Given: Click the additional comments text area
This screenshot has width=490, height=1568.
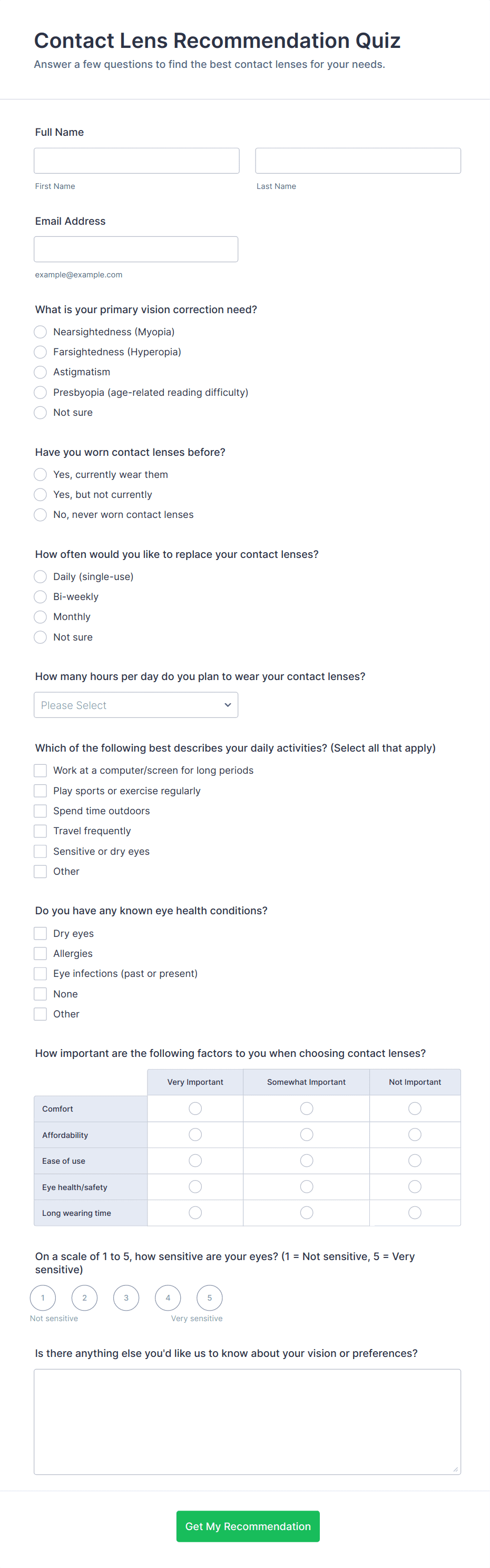Looking at the screenshot, I should click(x=247, y=1422).
